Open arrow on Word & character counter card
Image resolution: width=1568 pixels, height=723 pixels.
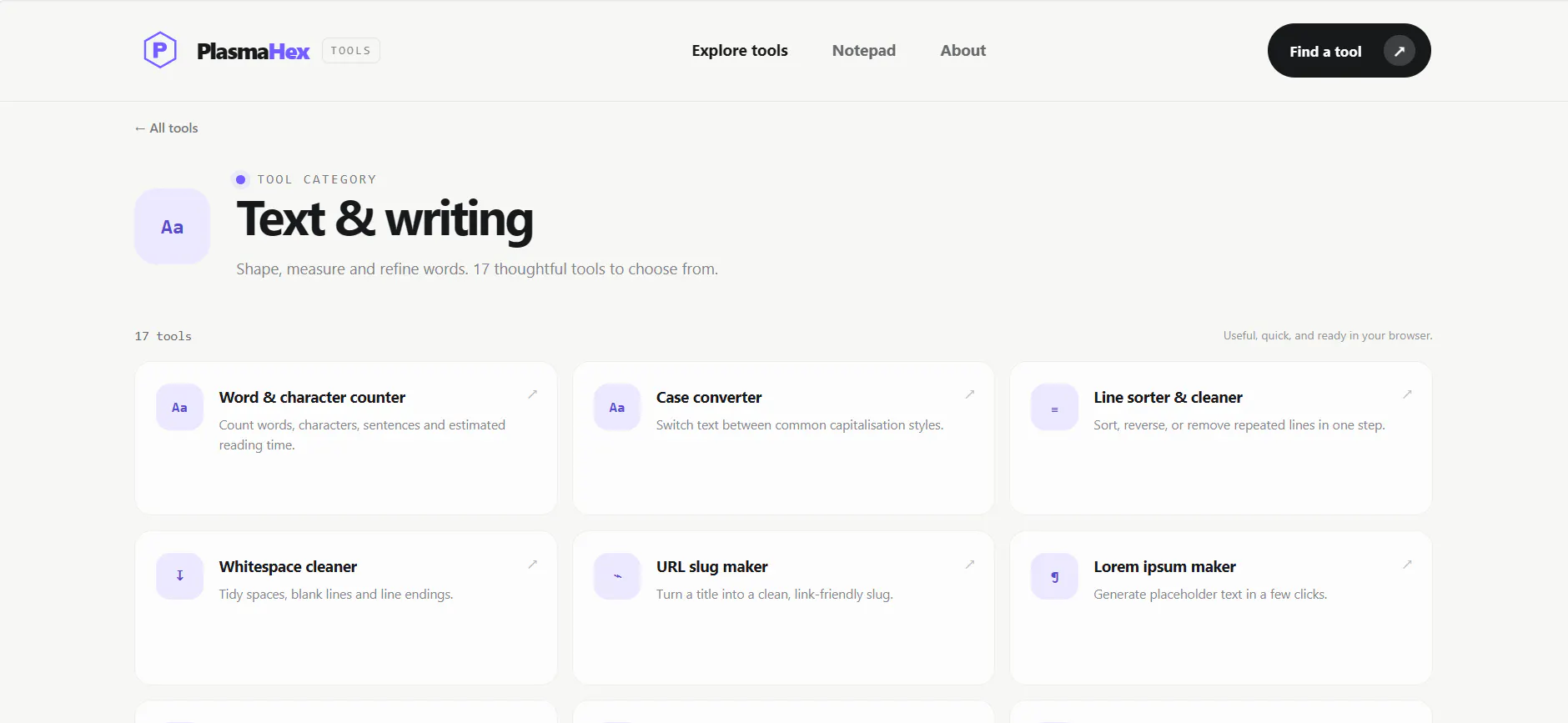coord(532,394)
